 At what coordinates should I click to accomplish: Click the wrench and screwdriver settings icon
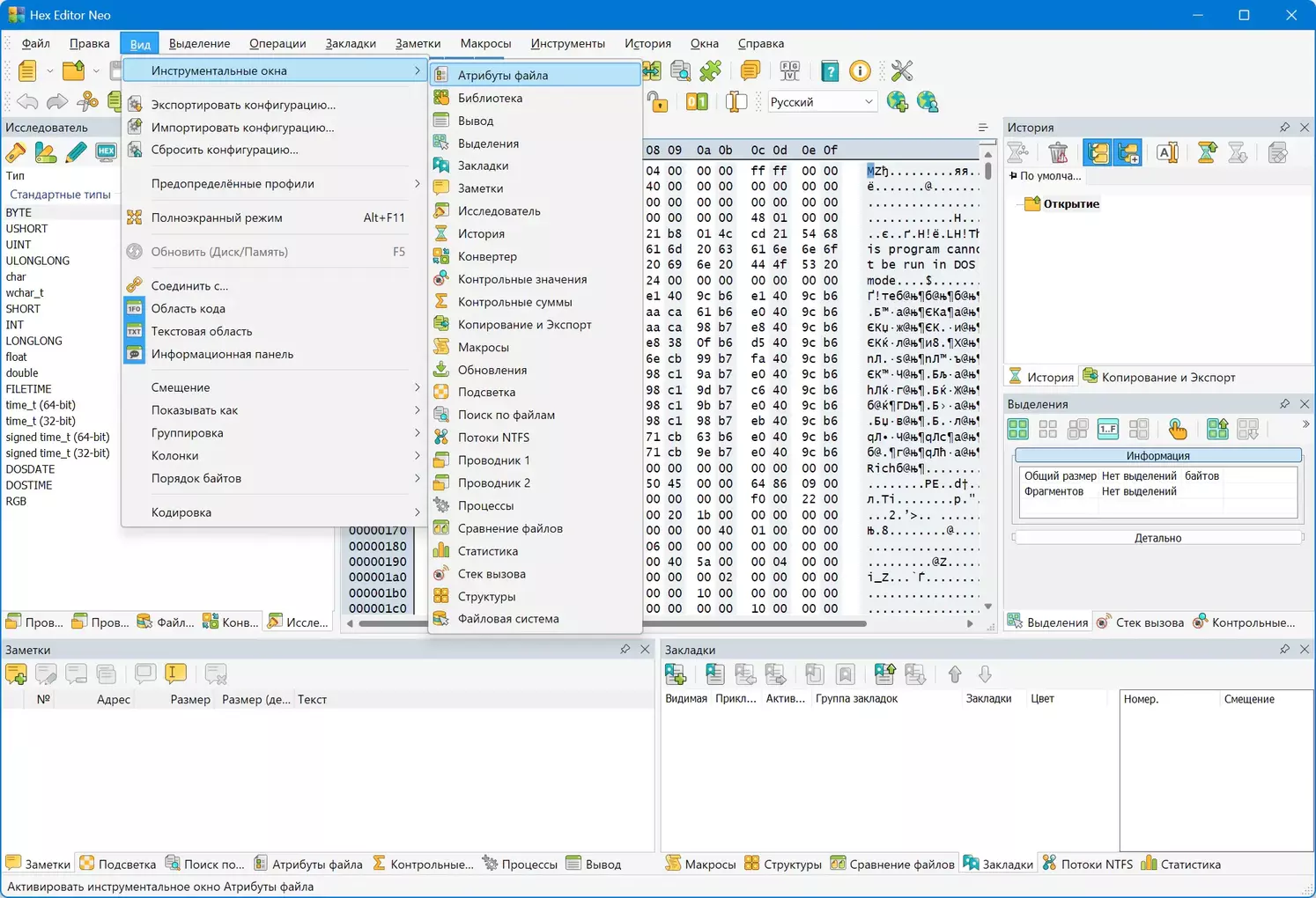[901, 71]
